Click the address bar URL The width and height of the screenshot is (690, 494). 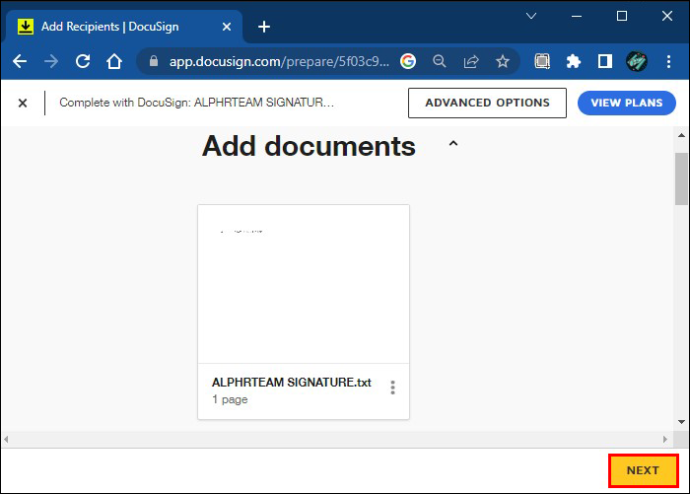(279, 61)
